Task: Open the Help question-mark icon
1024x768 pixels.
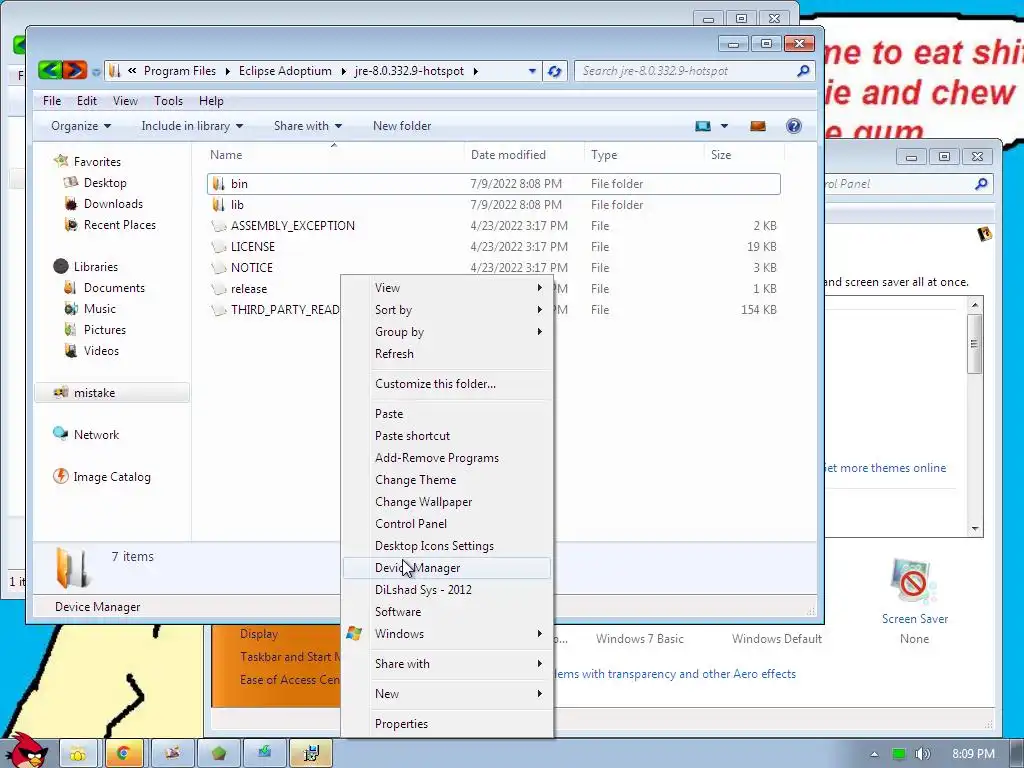Action: click(793, 126)
